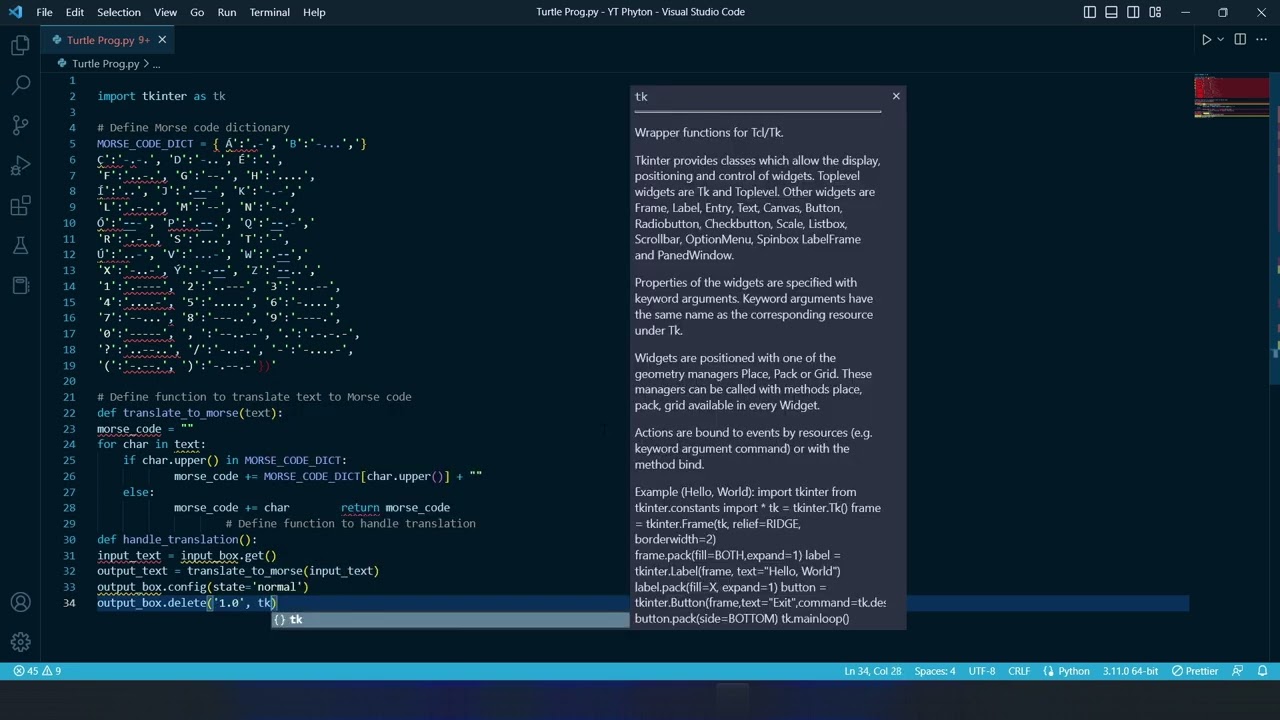Open the editor More Actions menu

click(x=1262, y=40)
